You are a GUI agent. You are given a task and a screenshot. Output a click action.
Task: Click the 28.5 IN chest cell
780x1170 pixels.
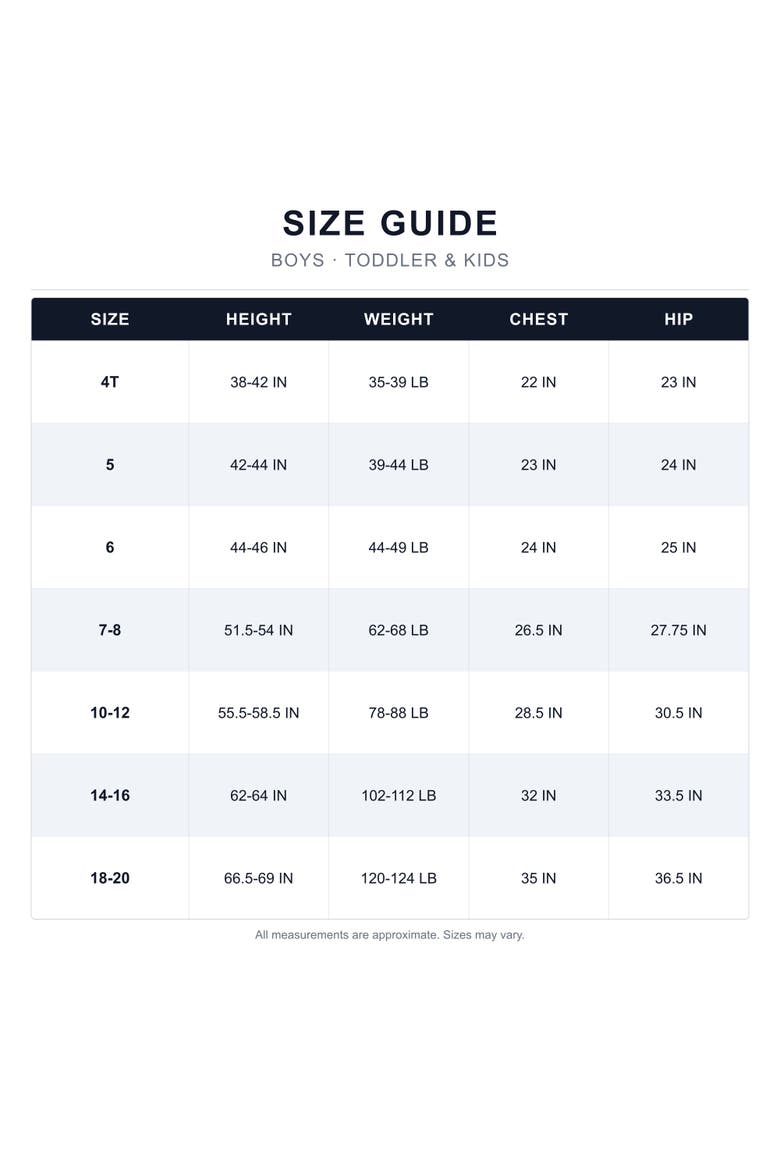click(x=538, y=713)
